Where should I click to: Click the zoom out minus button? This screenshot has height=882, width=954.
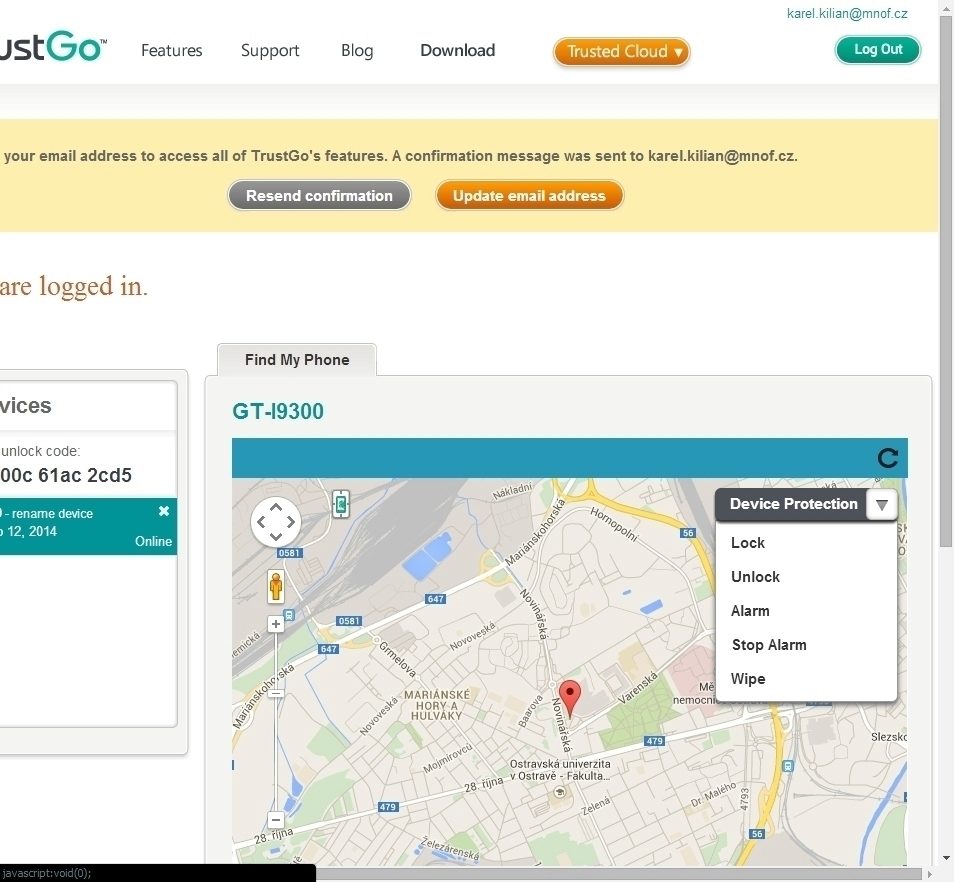[276, 819]
